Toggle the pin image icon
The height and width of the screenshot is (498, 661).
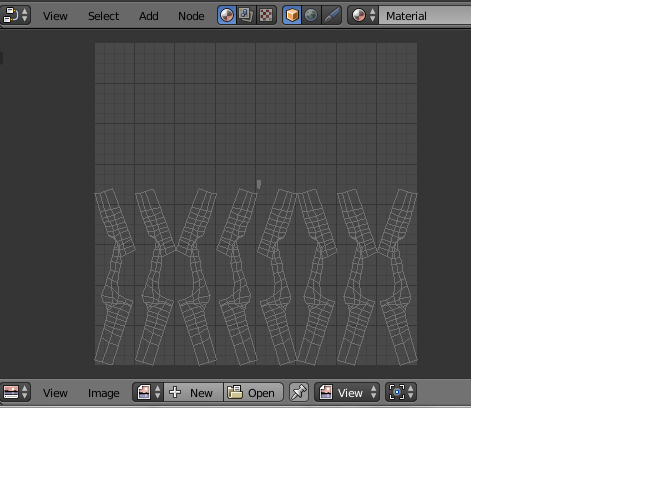coord(299,392)
